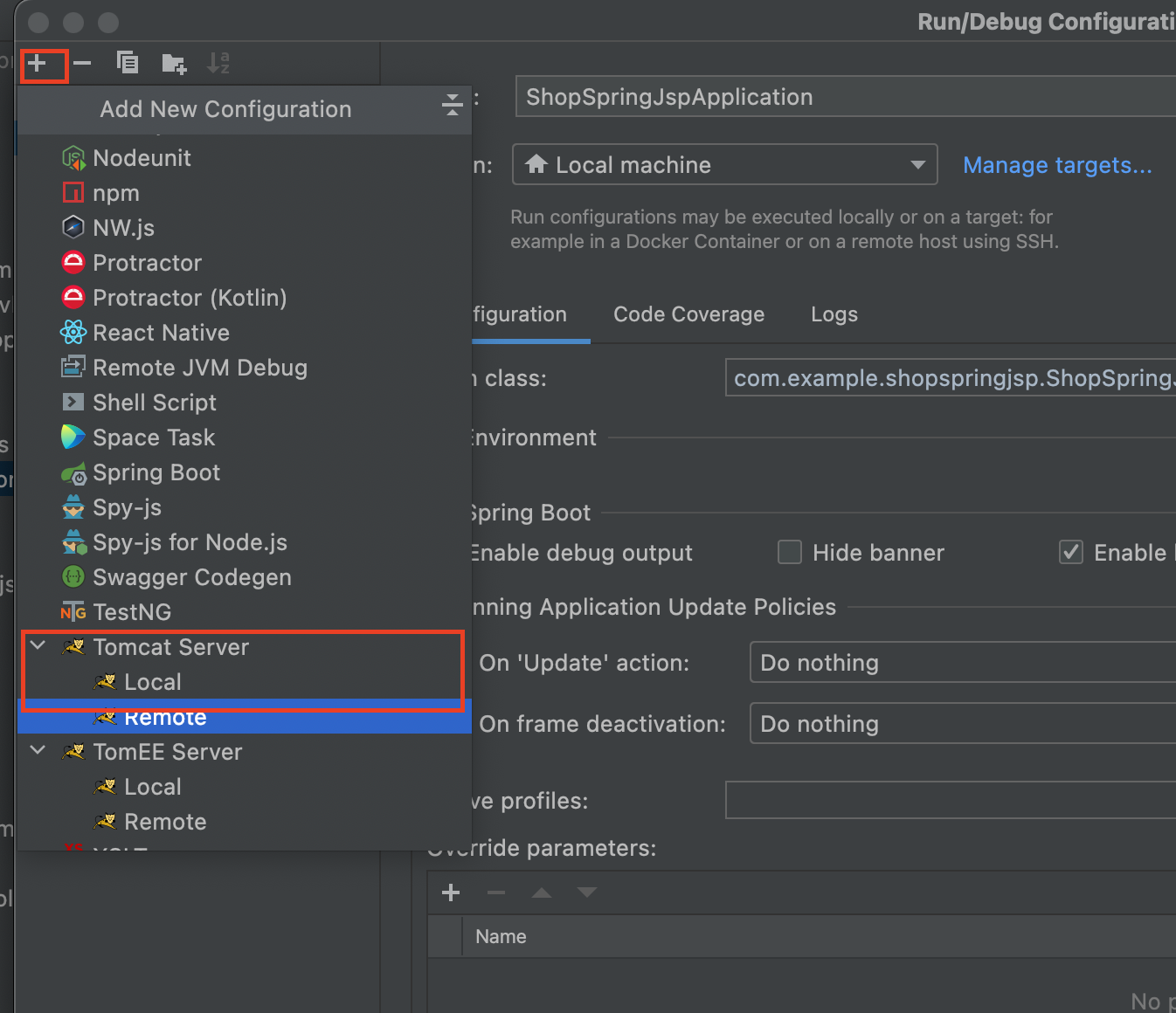1176x1013 pixels.
Task: Click the minus icon under Override parameters
Action: [496, 892]
